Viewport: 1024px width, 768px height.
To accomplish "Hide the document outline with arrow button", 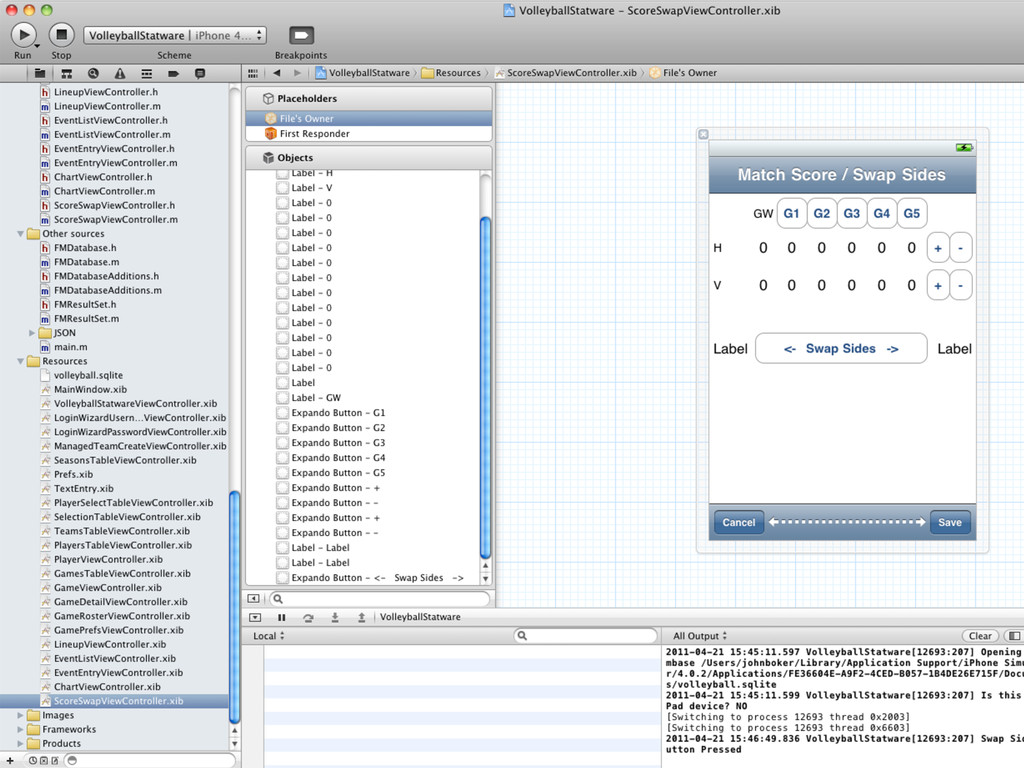I will pyautogui.click(x=253, y=598).
